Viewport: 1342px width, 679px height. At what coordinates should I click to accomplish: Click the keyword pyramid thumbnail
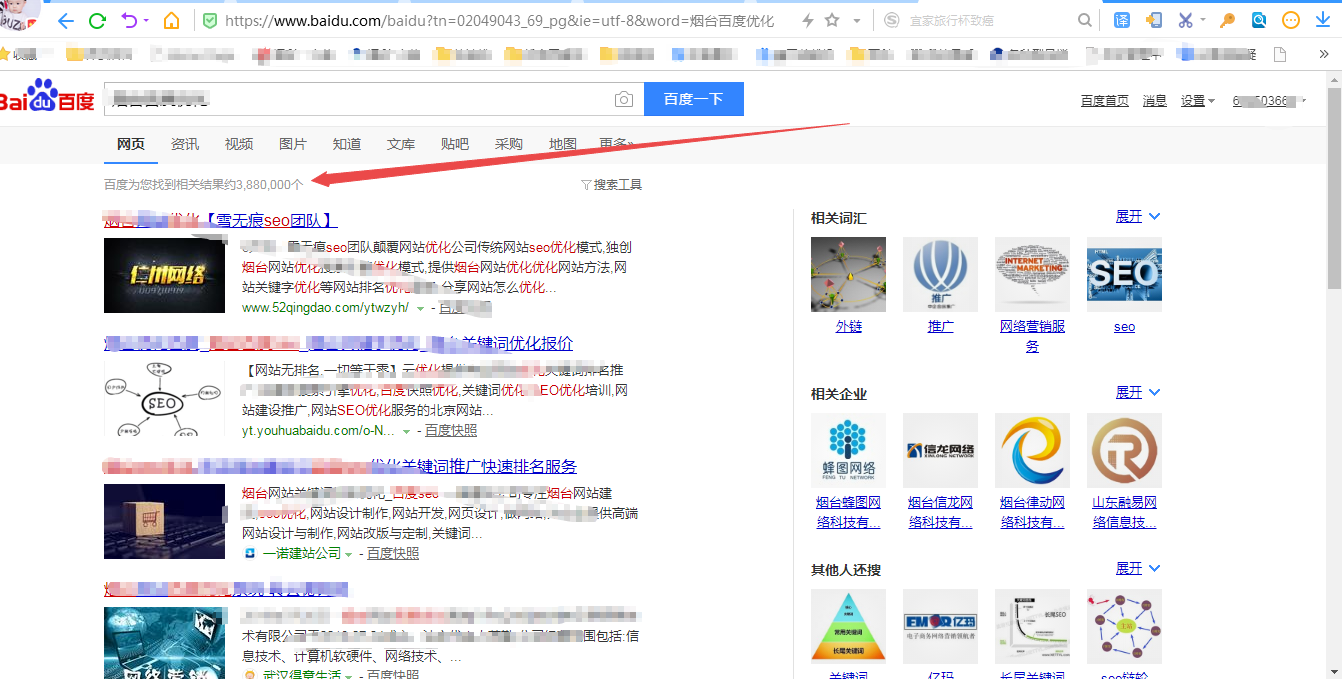point(848,626)
